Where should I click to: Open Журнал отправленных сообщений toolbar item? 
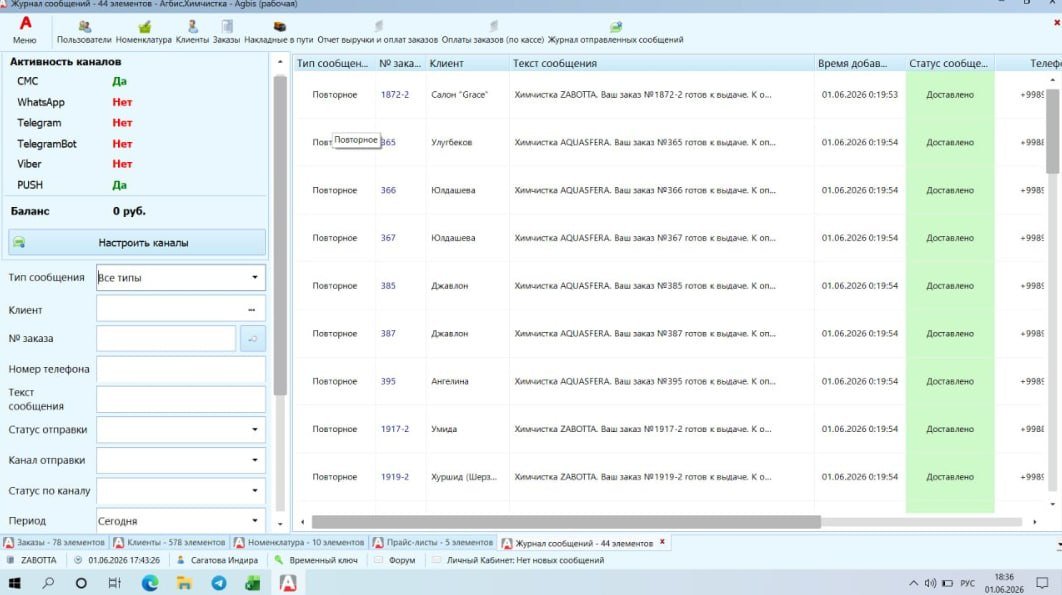[615, 32]
